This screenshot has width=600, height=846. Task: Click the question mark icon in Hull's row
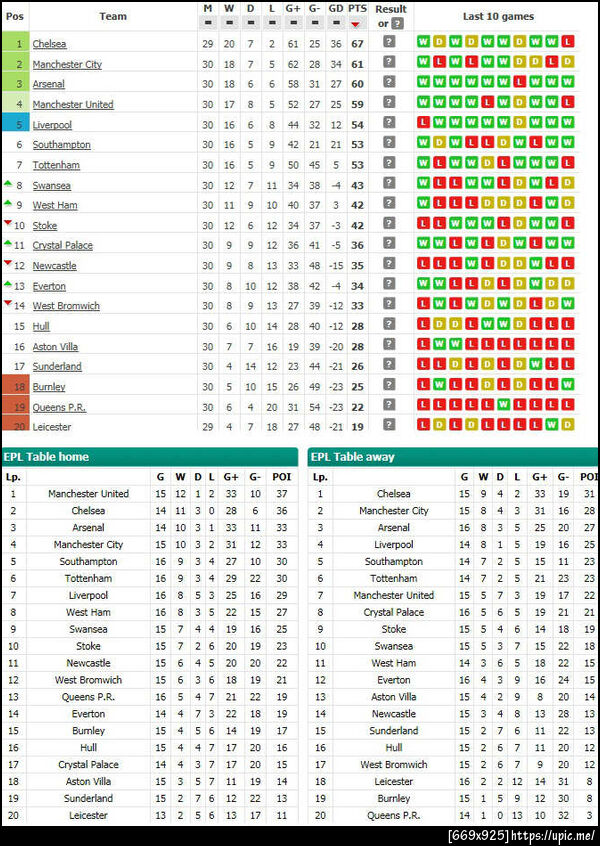389,325
